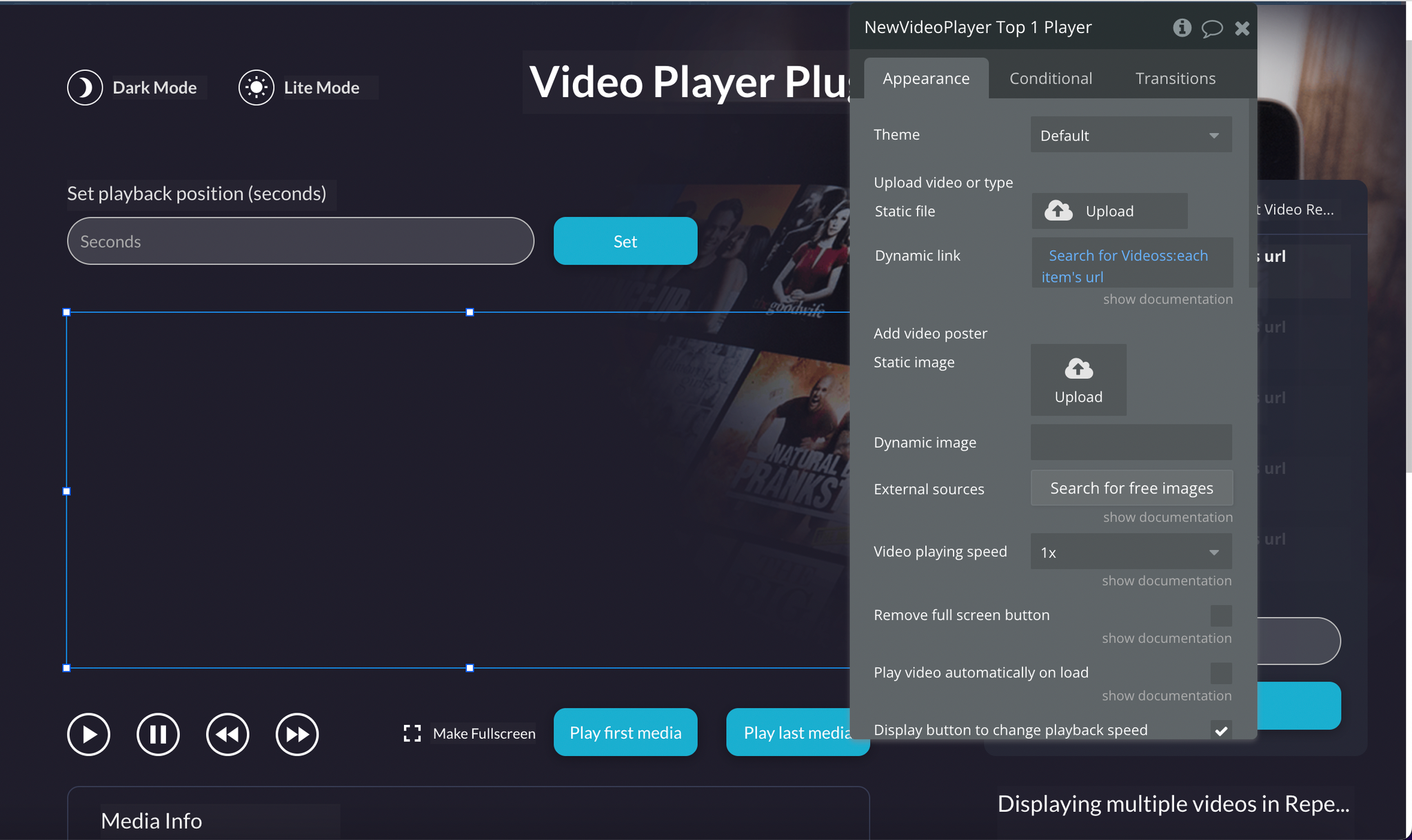Click the Make Fullscreen brackets icon
Viewport: 1412px width, 840px height.
pos(412,733)
